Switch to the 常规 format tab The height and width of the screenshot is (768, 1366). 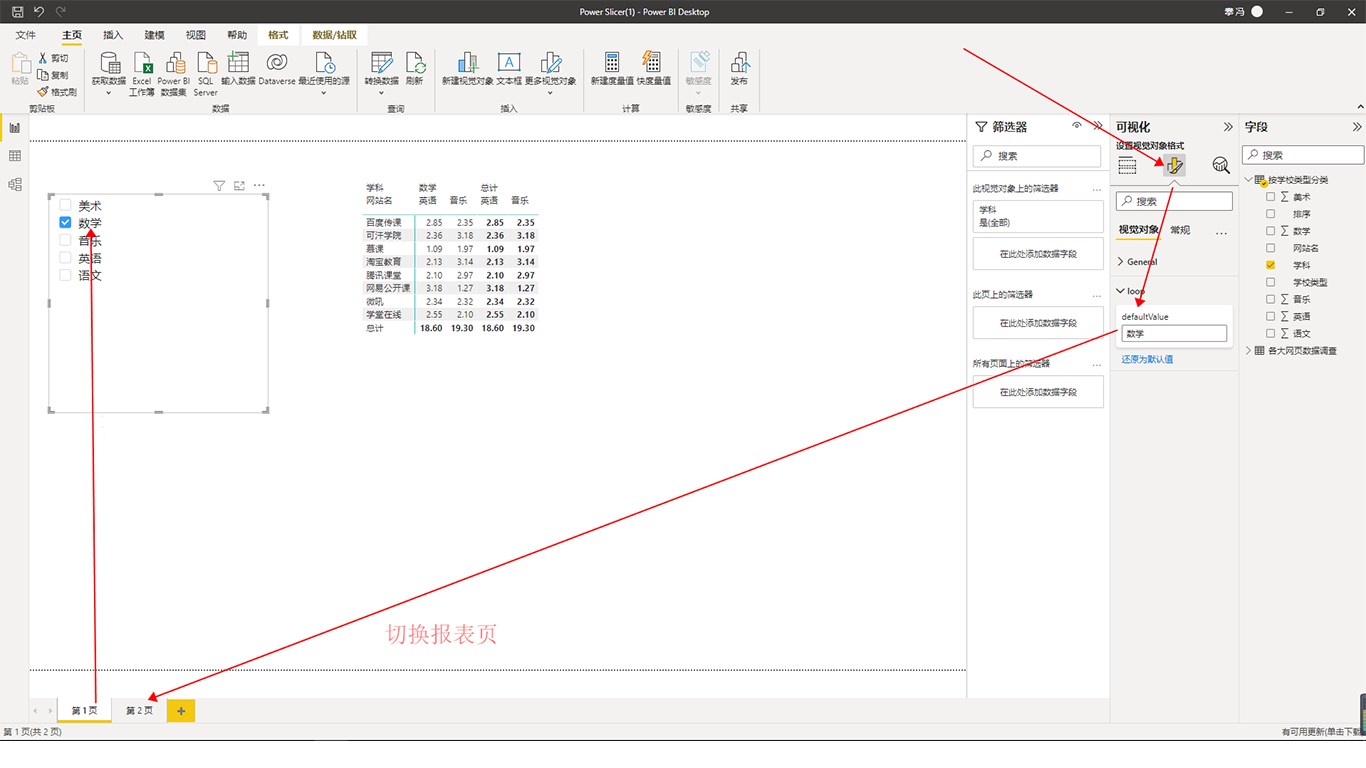[x=1180, y=230]
